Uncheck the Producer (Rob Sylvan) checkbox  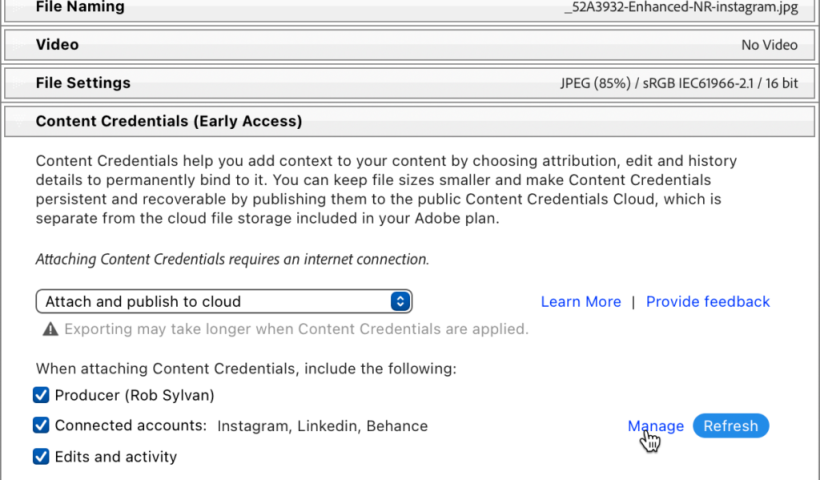(41, 395)
